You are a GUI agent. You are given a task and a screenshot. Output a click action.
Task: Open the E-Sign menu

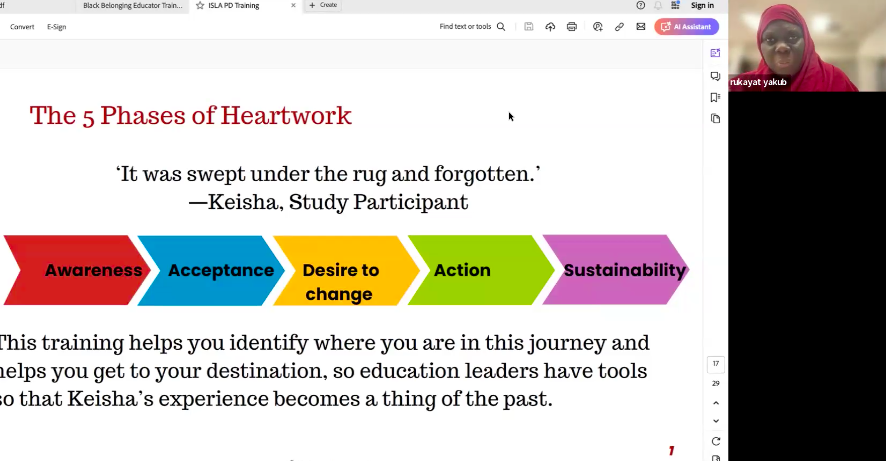click(57, 27)
